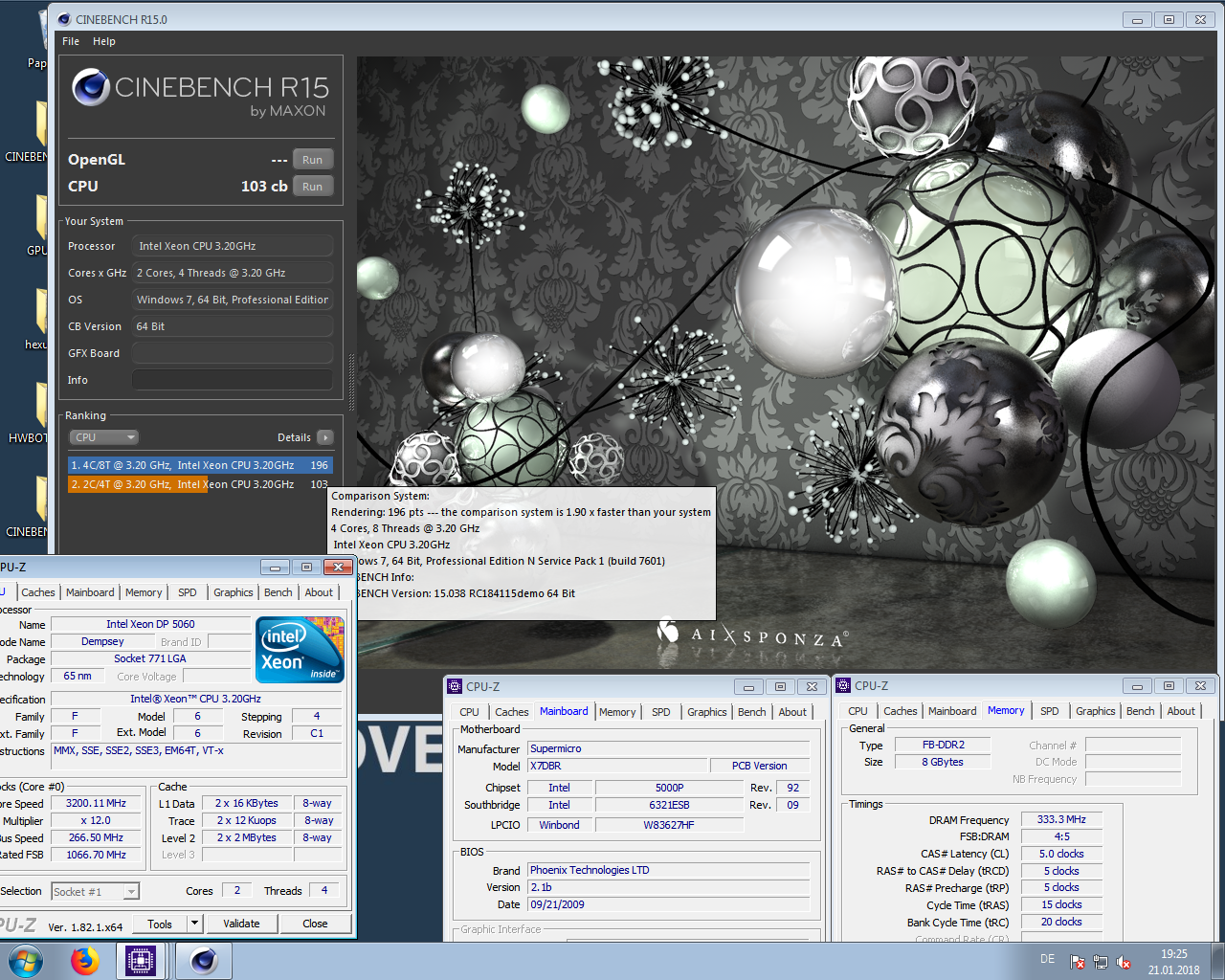This screenshot has width=1225, height=980.
Task: Click the X7DBR model field
Action: 617,766
